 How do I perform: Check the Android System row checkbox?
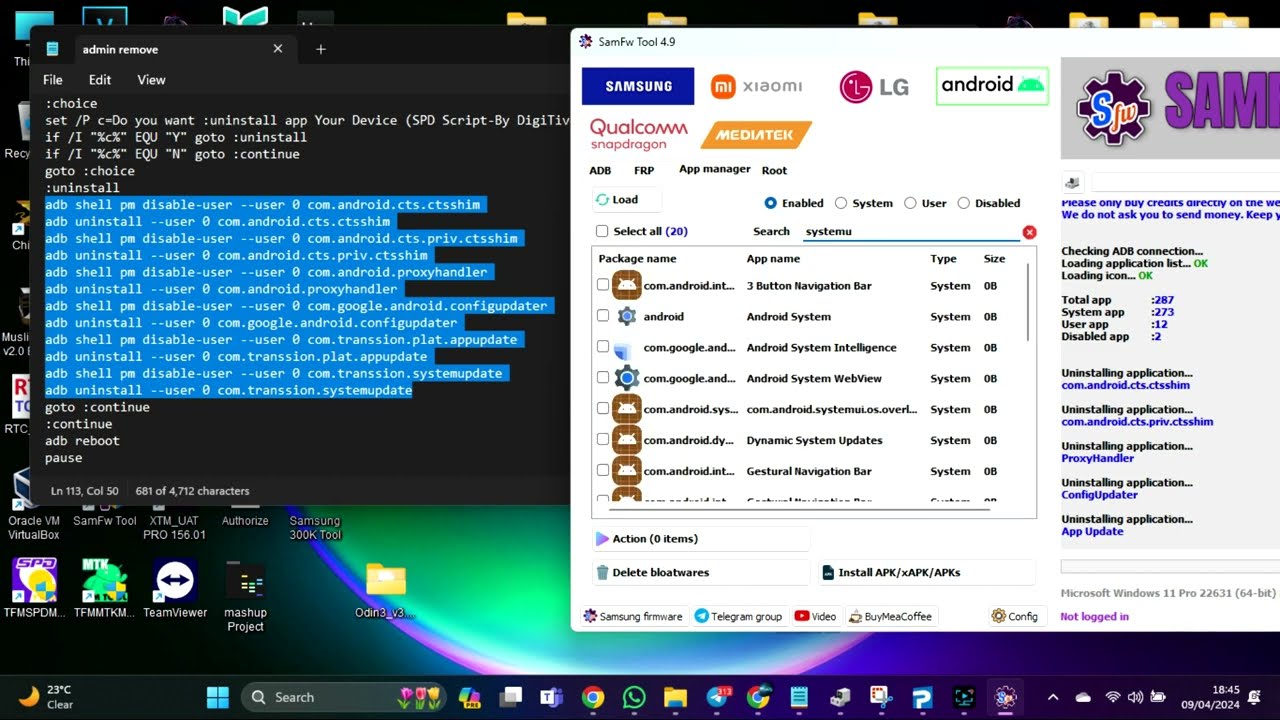[x=603, y=316]
